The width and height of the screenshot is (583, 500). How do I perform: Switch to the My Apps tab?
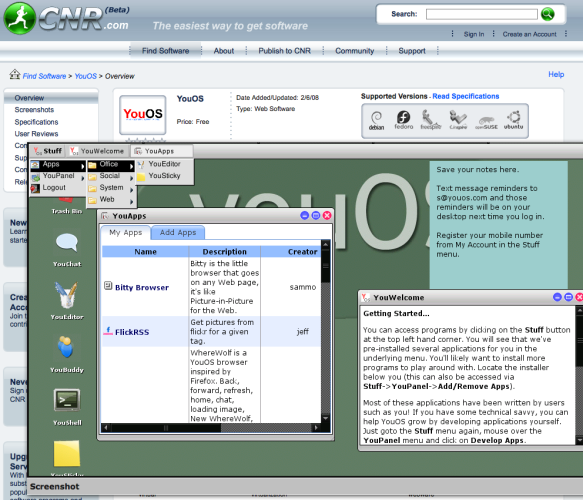point(126,233)
